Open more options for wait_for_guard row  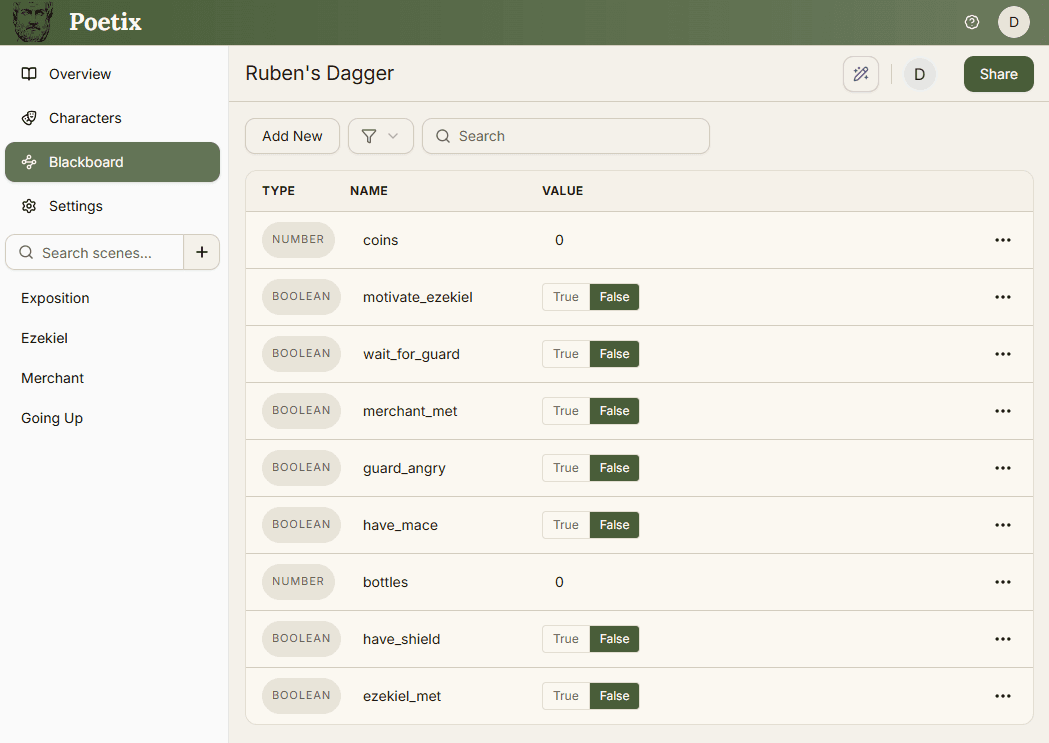click(x=1002, y=354)
